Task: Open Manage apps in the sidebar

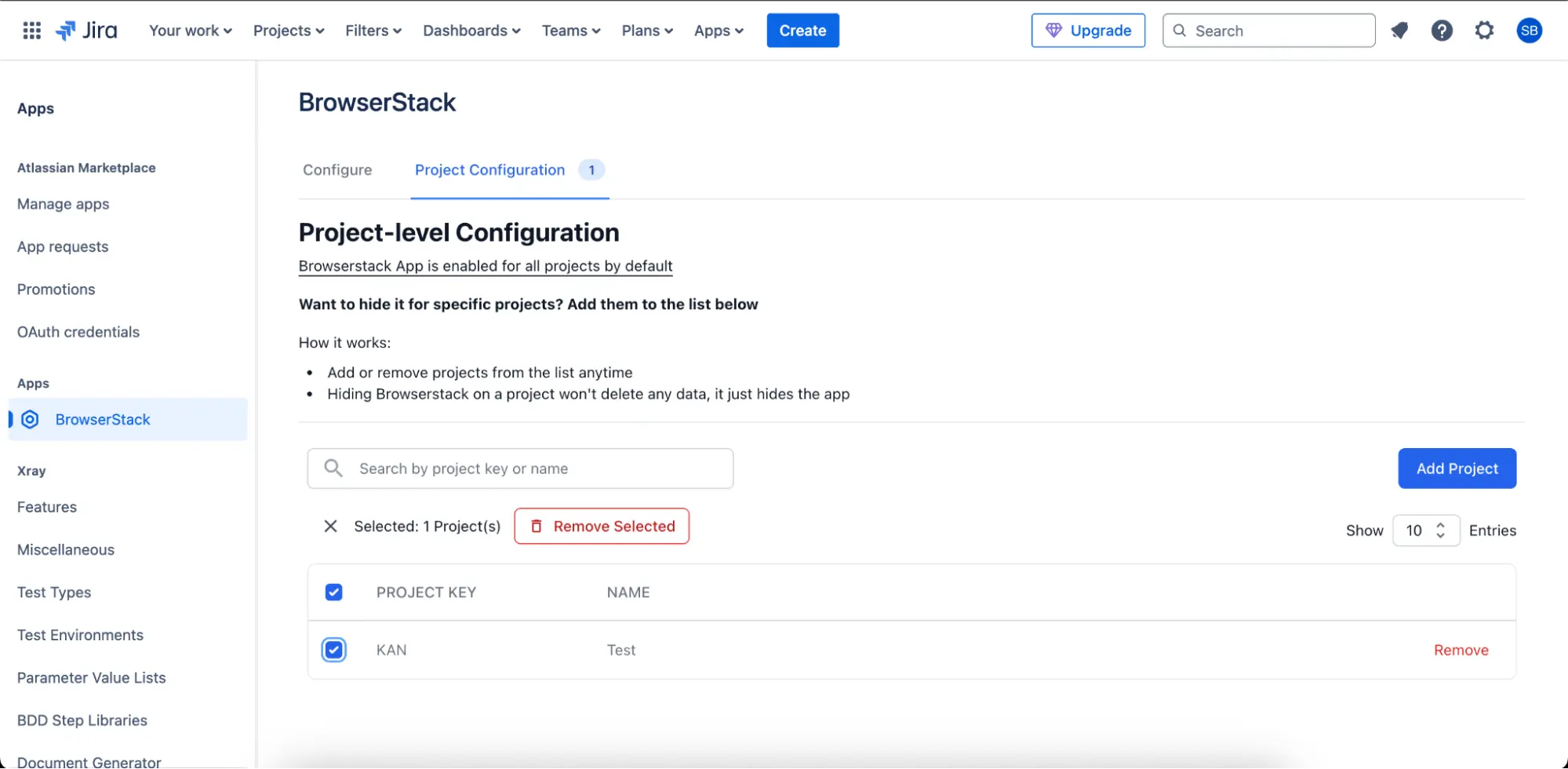Action: point(64,204)
